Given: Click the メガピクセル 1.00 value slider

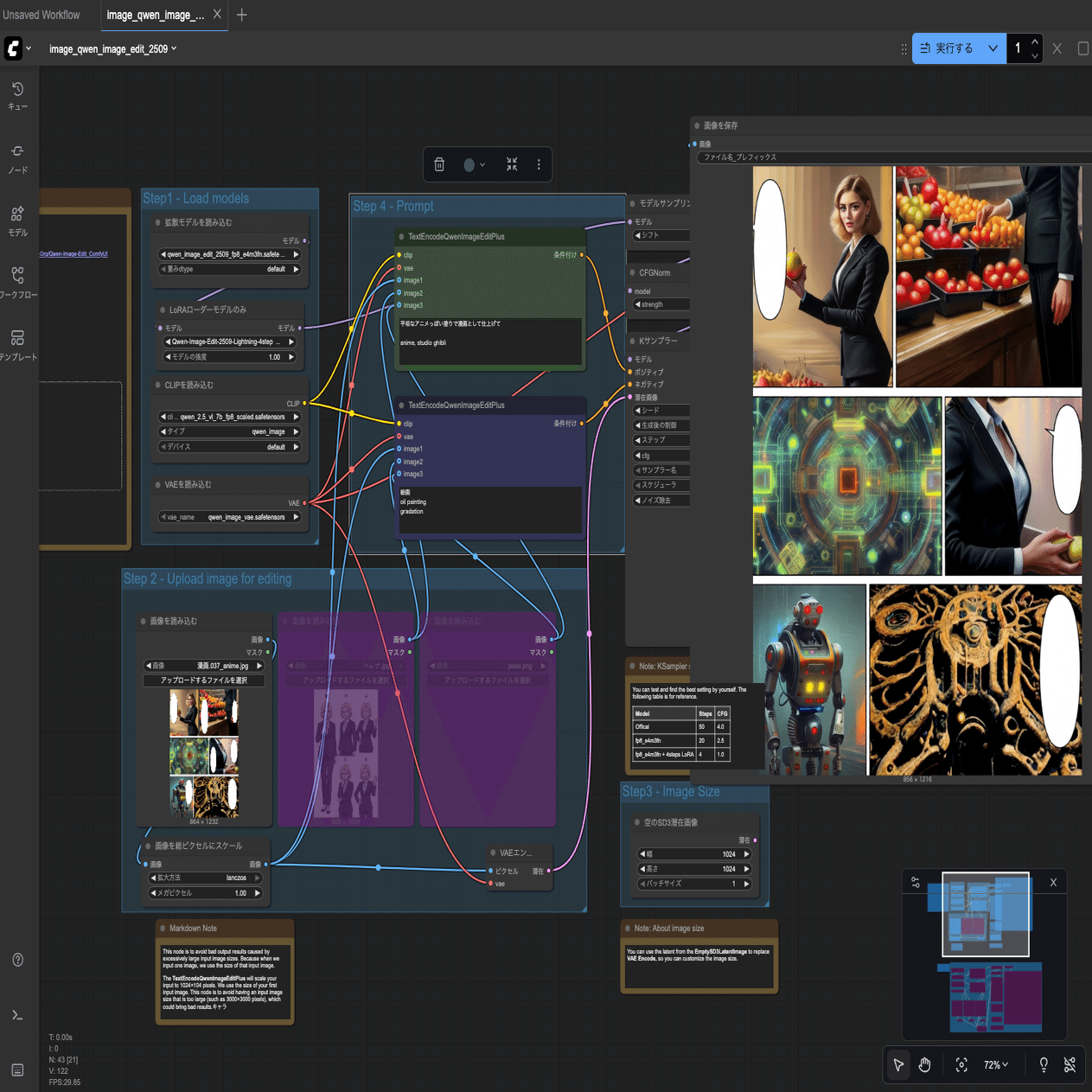Looking at the screenshot, I should click(206, 893).
